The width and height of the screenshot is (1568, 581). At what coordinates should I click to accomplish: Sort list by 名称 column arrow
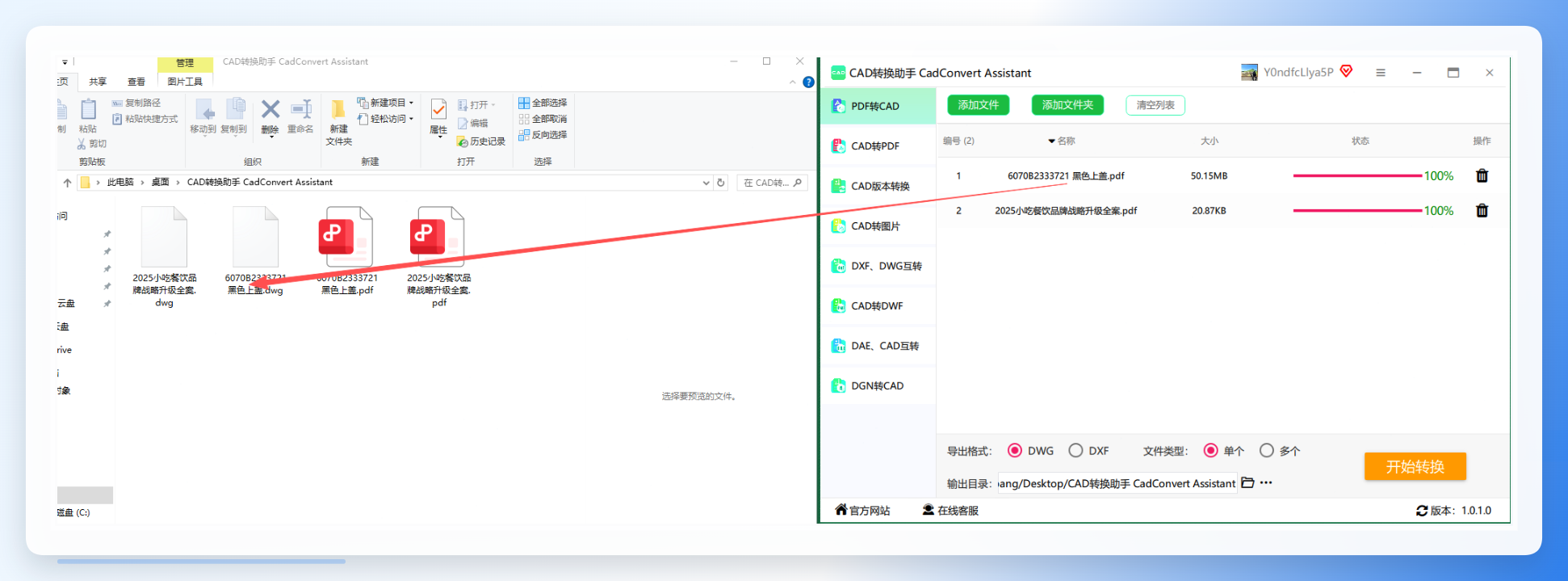coord(1051,141)
